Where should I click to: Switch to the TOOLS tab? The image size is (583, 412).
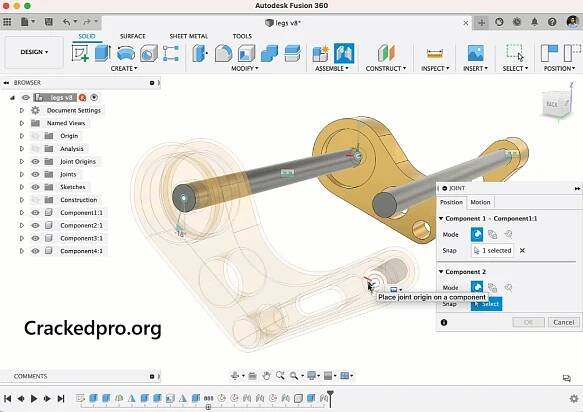point(242,36)
